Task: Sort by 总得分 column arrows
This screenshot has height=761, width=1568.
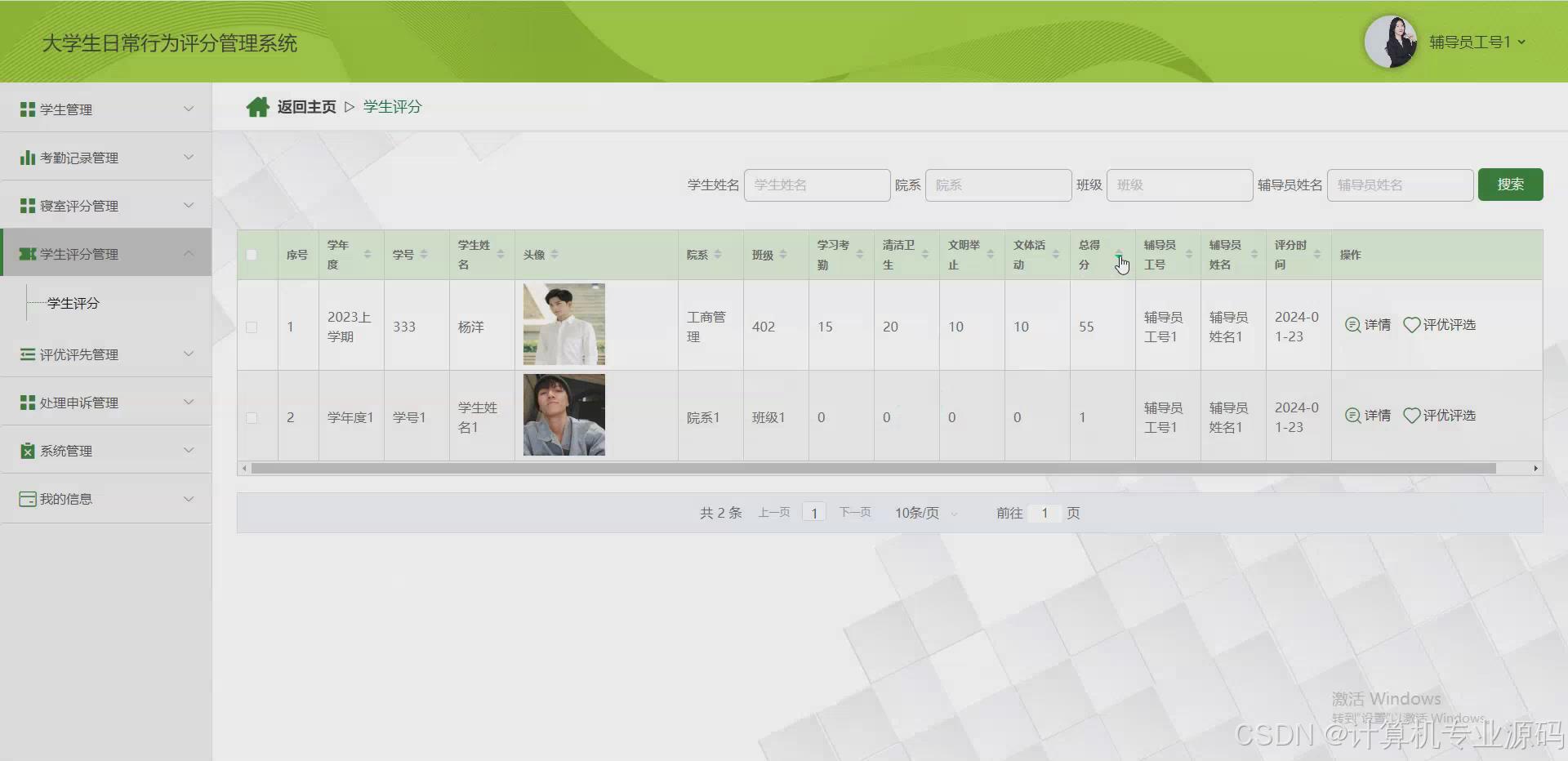Action: [1119, 255]
